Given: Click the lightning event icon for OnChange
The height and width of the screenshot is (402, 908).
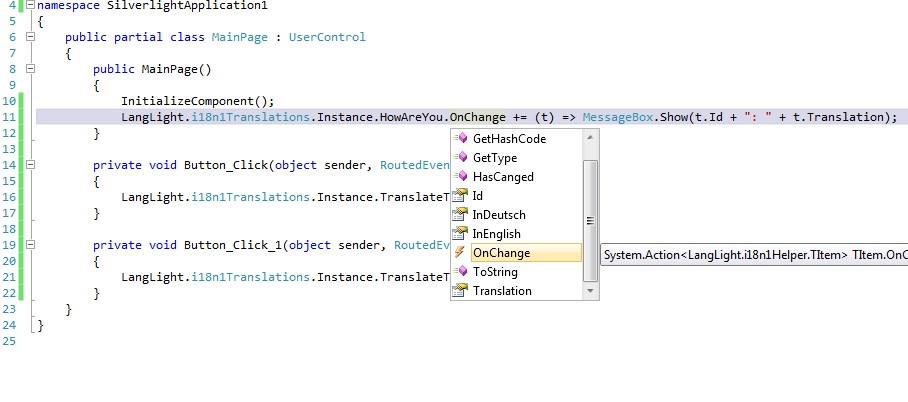Looking at the screenshot, I should pos(461,253).
